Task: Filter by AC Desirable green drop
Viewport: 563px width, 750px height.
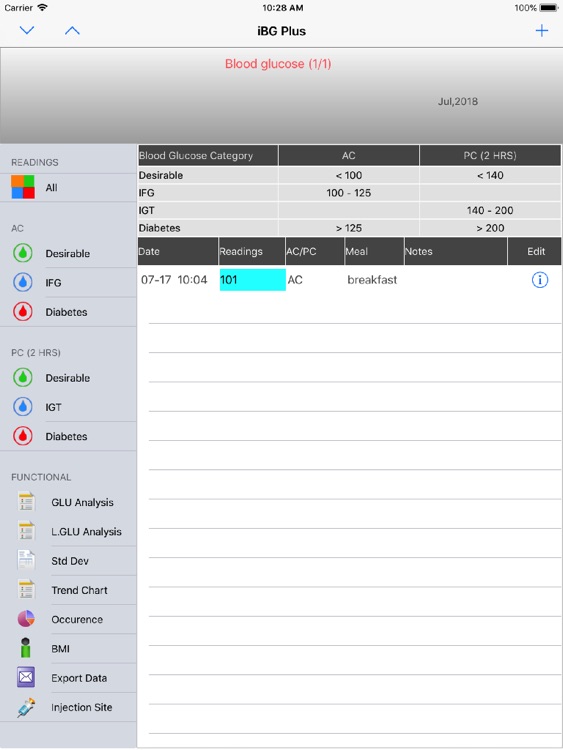Action: point(22,253)
